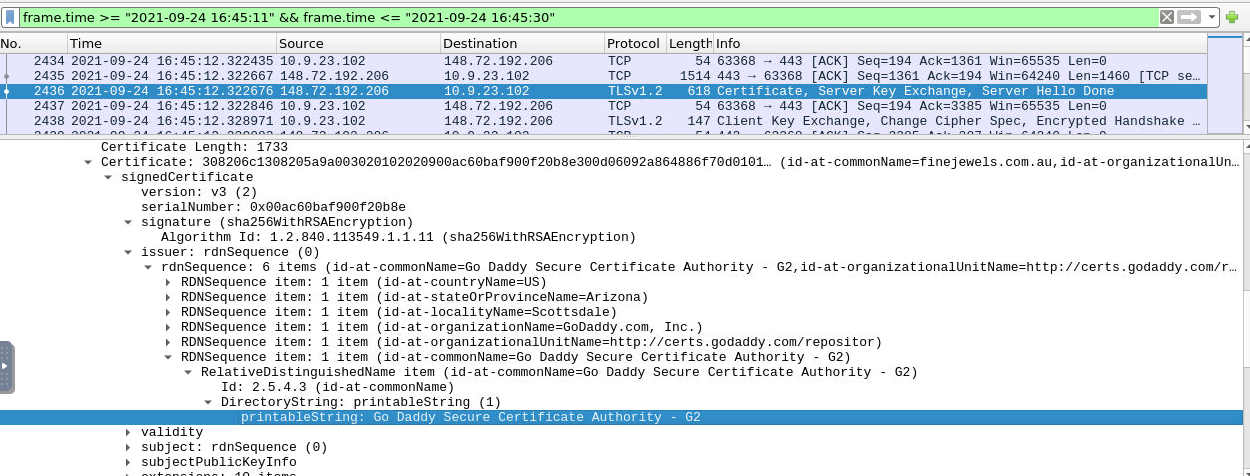This screenshot has height=476, width=1250.
Task: Collapse the signature (sha256WithRSAEncryption) node
Action: 129,222
